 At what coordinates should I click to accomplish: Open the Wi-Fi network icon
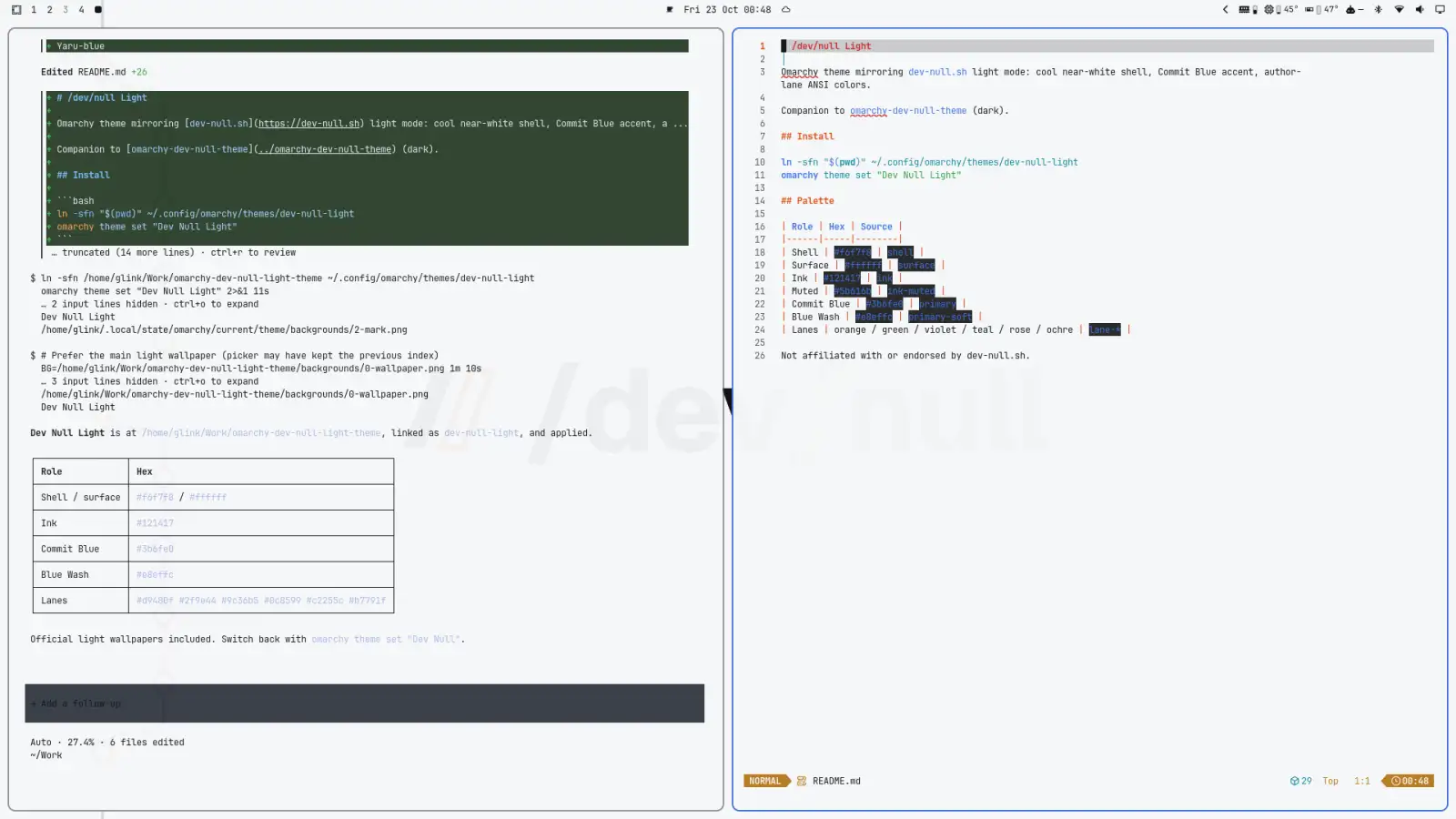pos(1399,9)
